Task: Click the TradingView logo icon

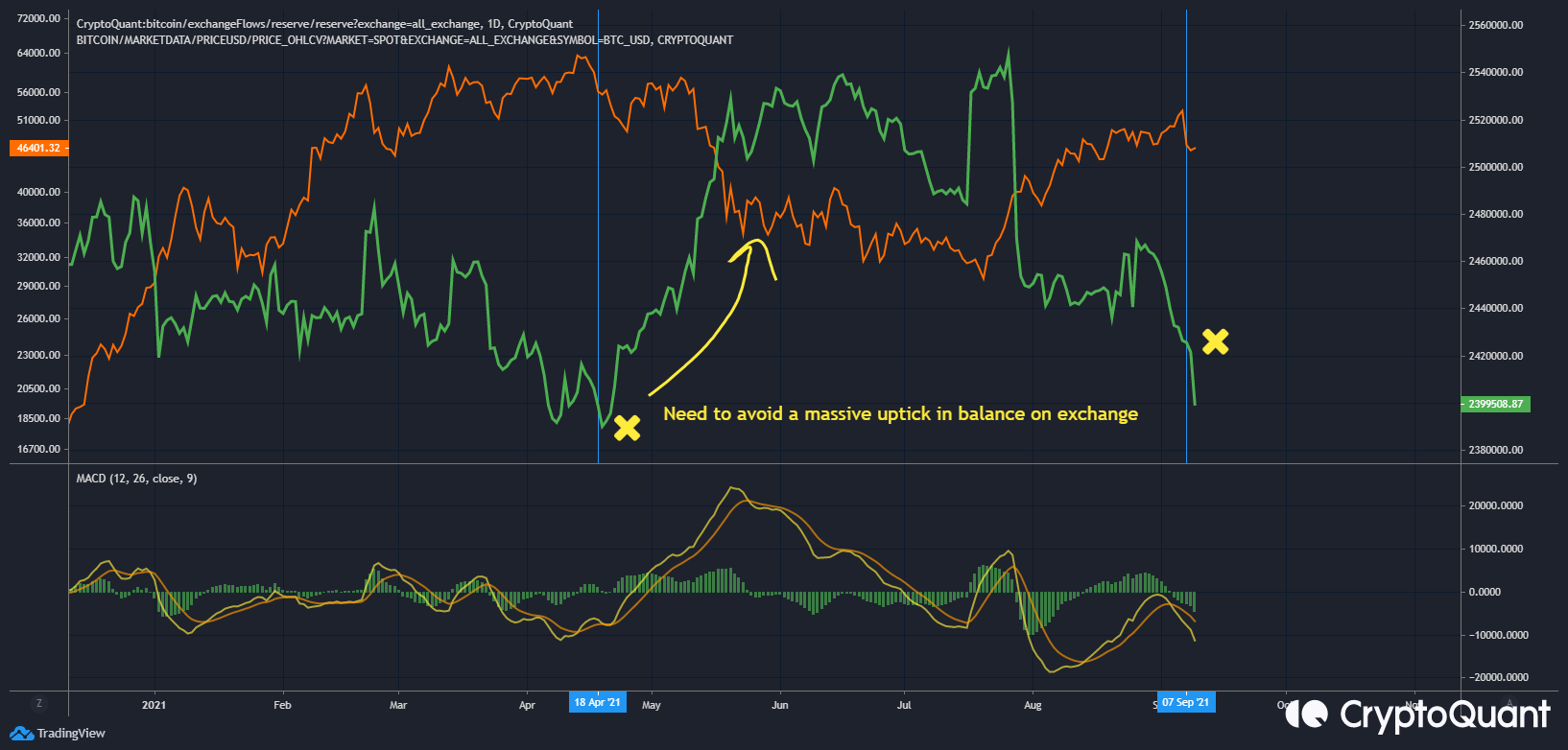Action: pyautogui.click(x=21, y=734)
